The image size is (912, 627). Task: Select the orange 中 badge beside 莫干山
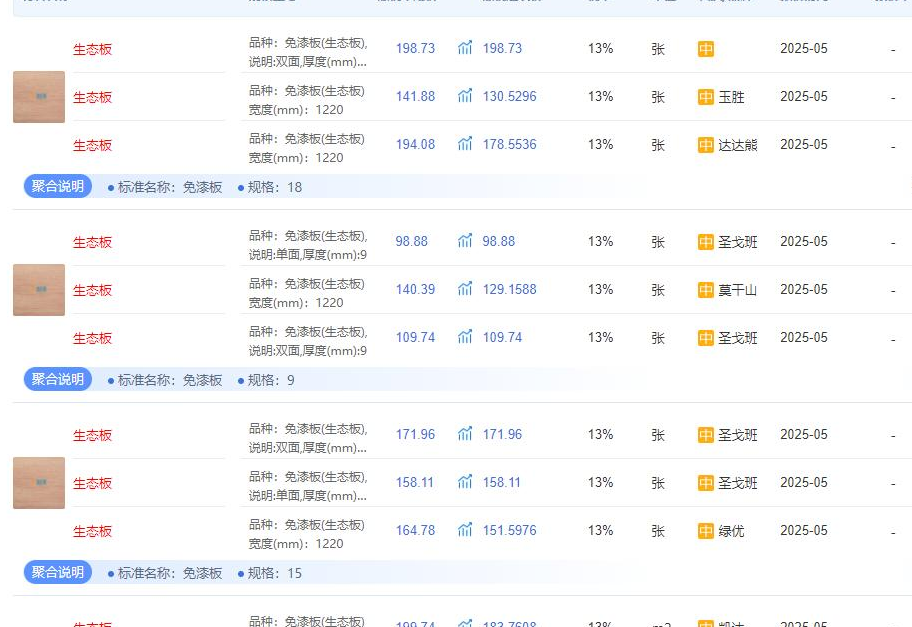pyautogui.click(x=706, y=290)
